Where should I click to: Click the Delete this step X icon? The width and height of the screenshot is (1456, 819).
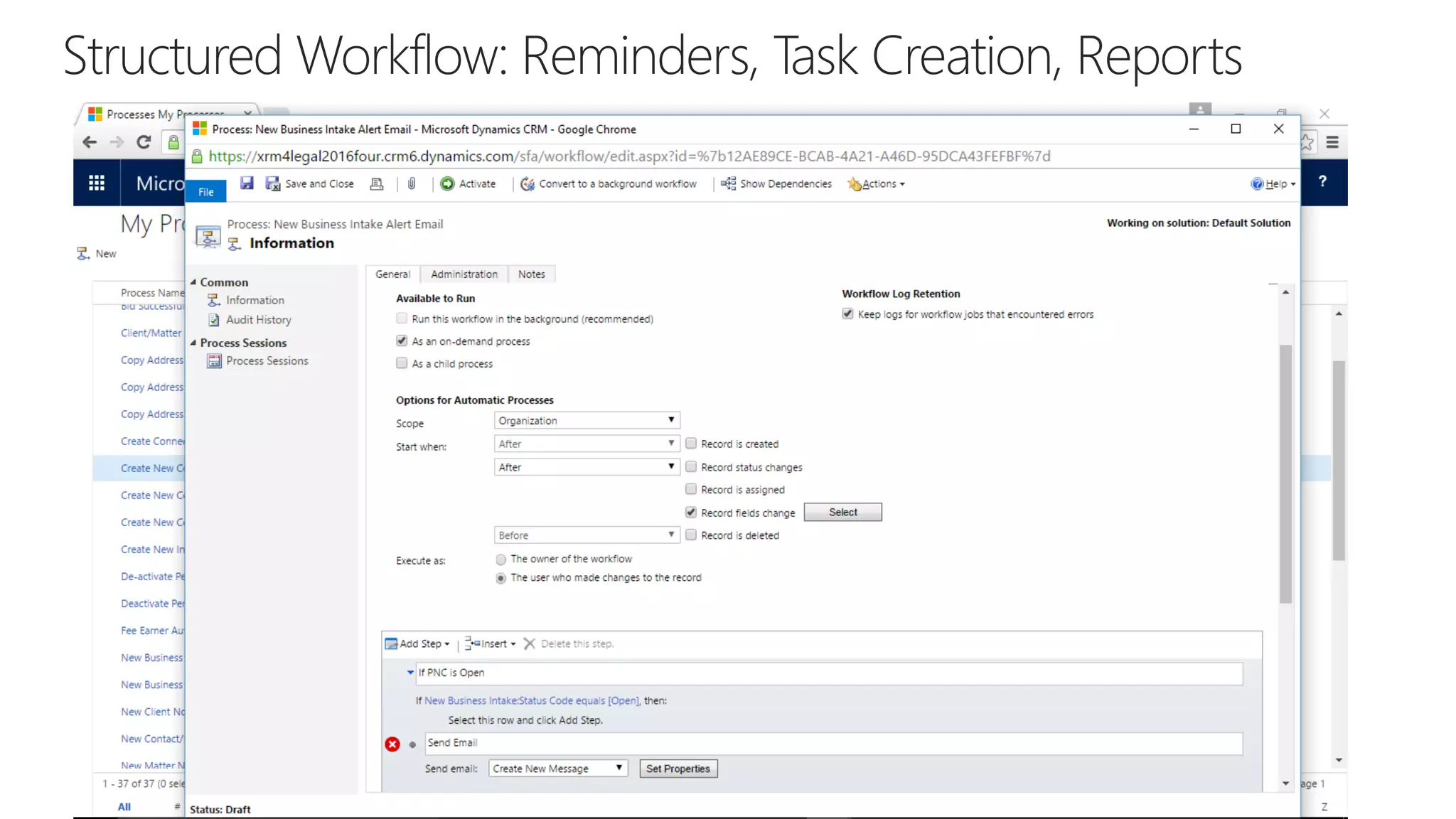(x=530, y=644)
